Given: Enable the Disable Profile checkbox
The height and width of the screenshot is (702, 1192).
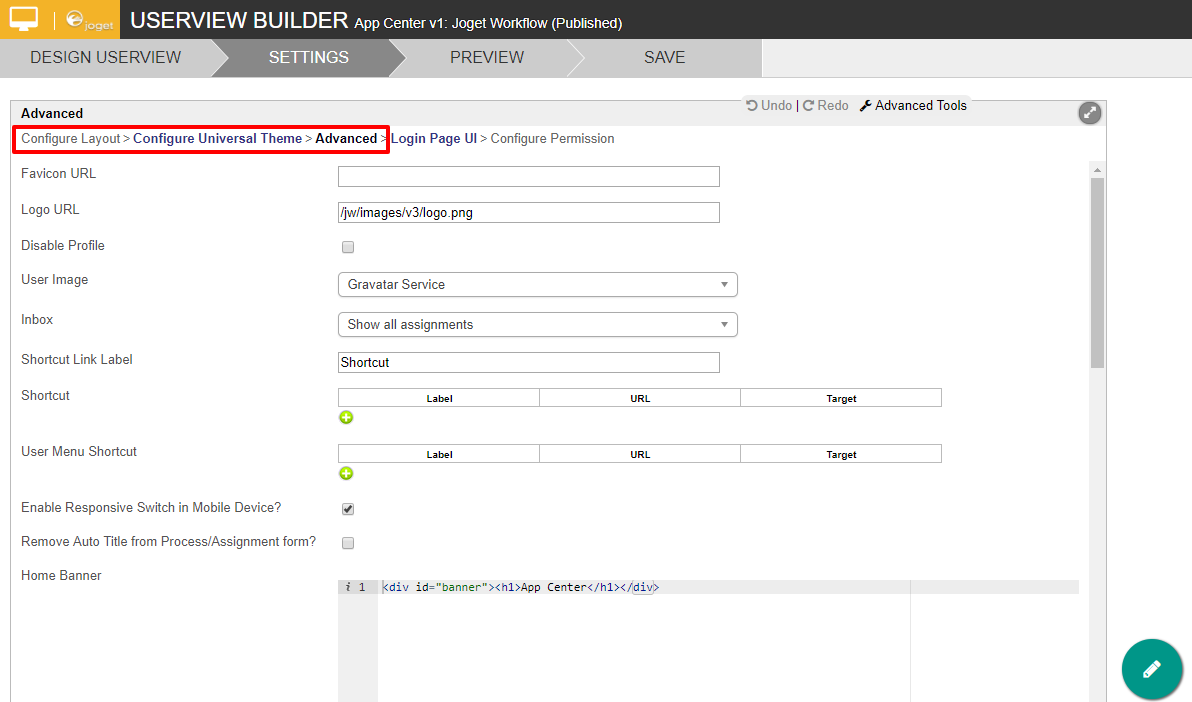Looking at the screenshot, I should pos(348,247).
